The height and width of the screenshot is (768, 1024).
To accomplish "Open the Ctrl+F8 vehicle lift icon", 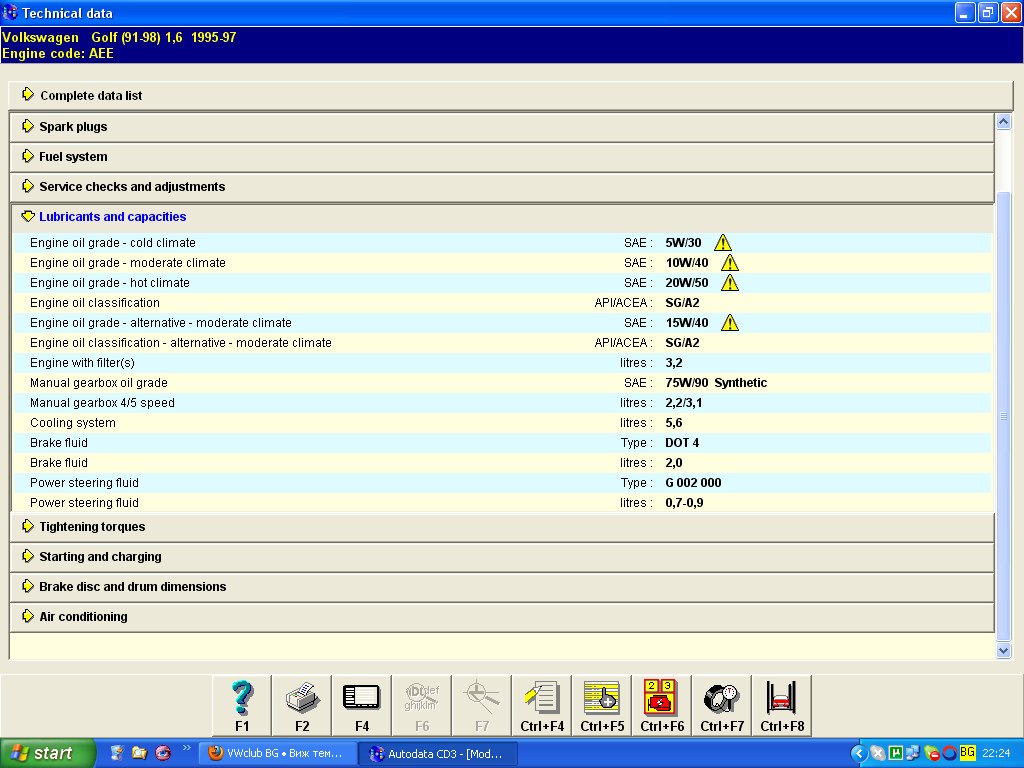I will [782, 705].
